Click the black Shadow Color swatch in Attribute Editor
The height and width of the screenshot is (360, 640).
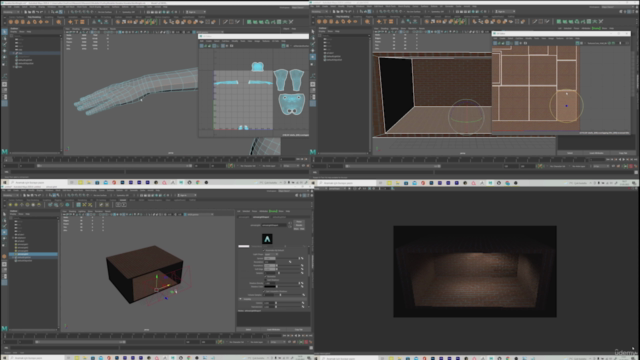270,287
